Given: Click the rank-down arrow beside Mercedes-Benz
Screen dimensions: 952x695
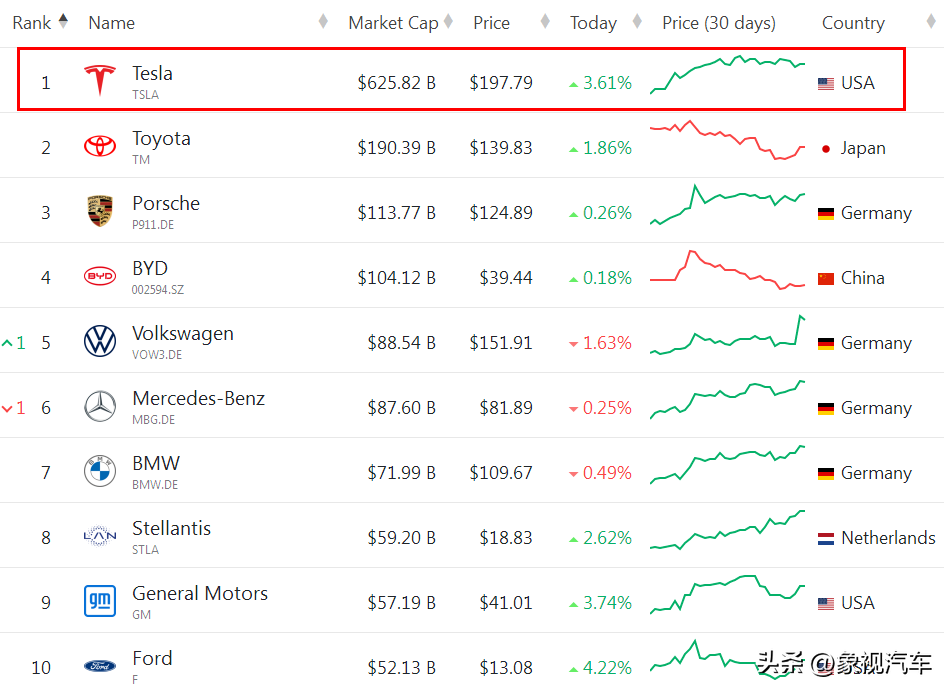Looking at the screenshot, I should click(7, 409).
